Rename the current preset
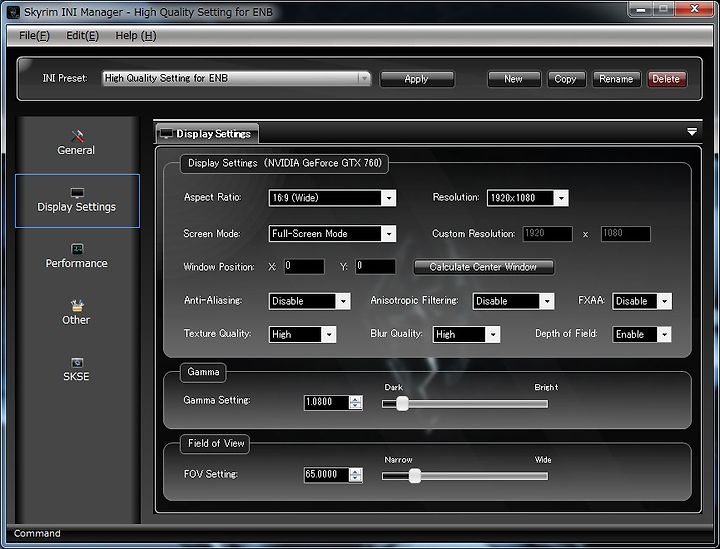This screenshot has width=720, height=549. [x=616, y=79]
